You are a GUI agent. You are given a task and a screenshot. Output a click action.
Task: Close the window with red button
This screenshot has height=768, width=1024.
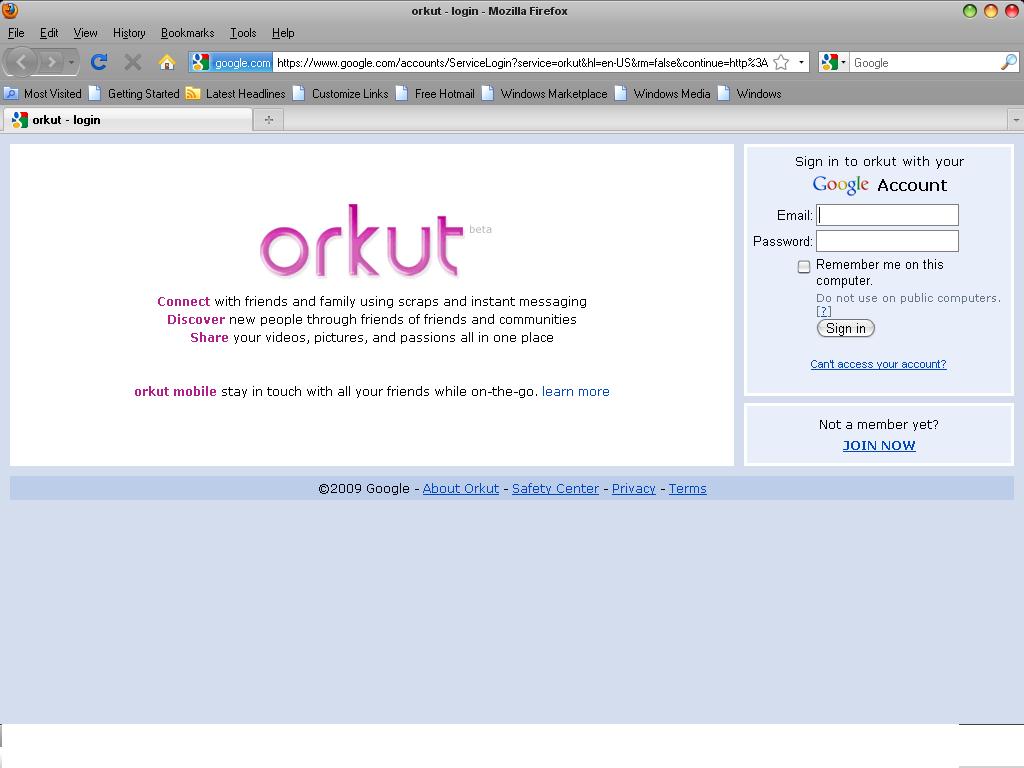[1012, 10]
